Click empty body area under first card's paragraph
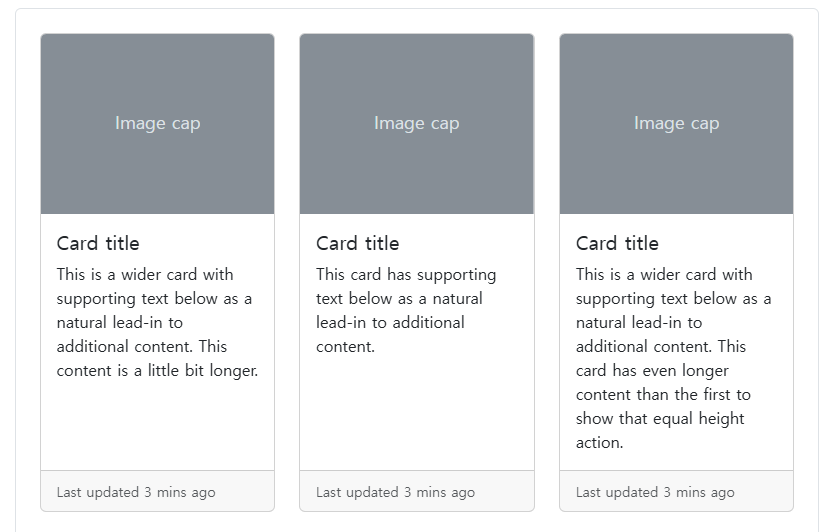The image size is (823, 532). tap(157, 425)
